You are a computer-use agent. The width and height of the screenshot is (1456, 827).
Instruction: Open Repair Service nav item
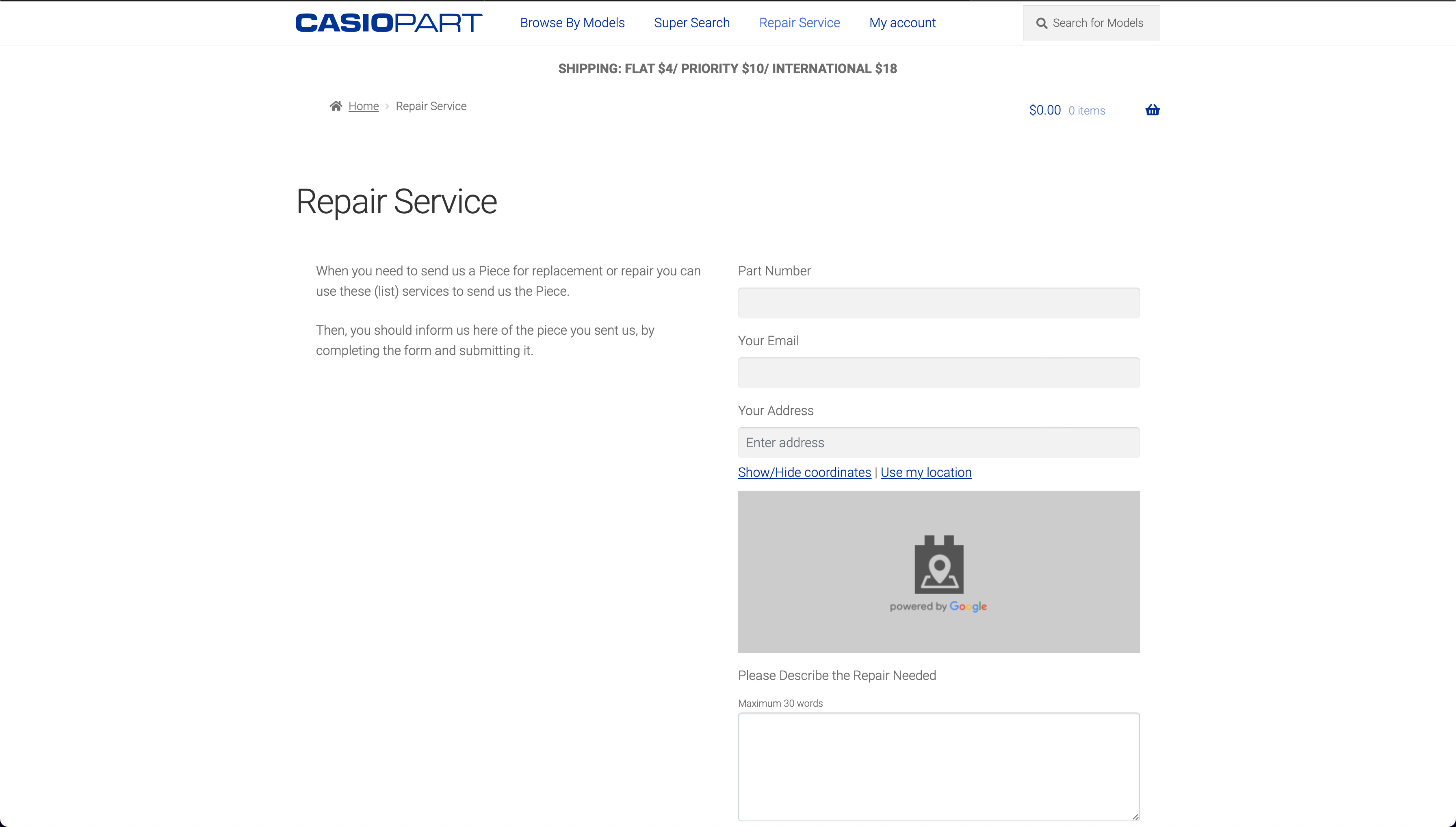click(x=799, y=23)
